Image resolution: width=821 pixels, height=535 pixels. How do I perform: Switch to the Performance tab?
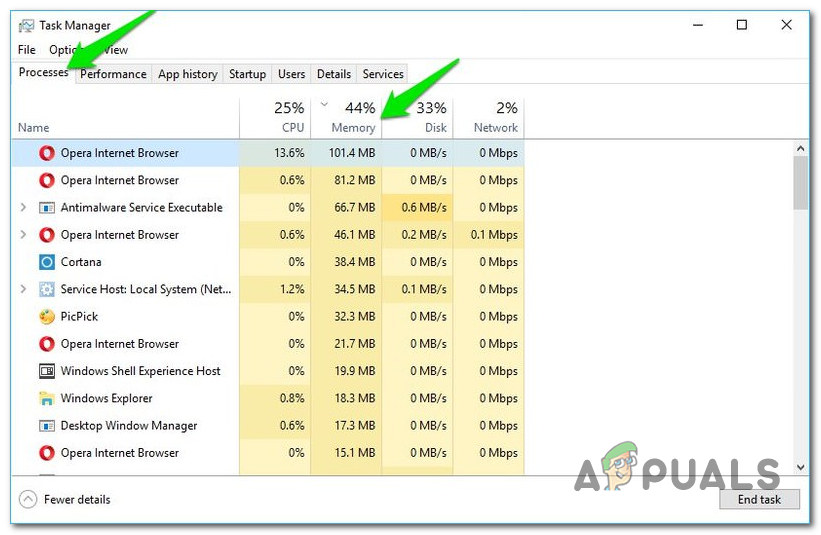pyautogui.click(x=113, y=74)
